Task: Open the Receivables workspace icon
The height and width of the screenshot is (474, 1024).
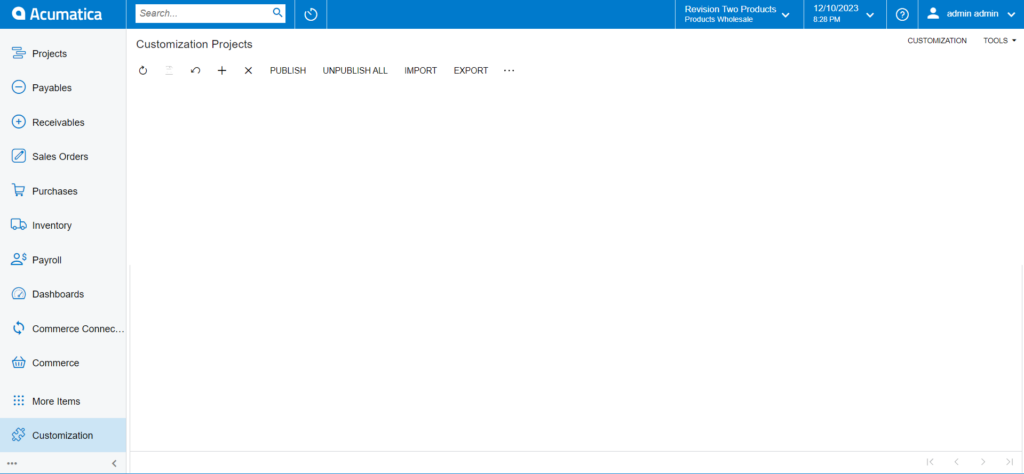Action: (x=18, y=122)
